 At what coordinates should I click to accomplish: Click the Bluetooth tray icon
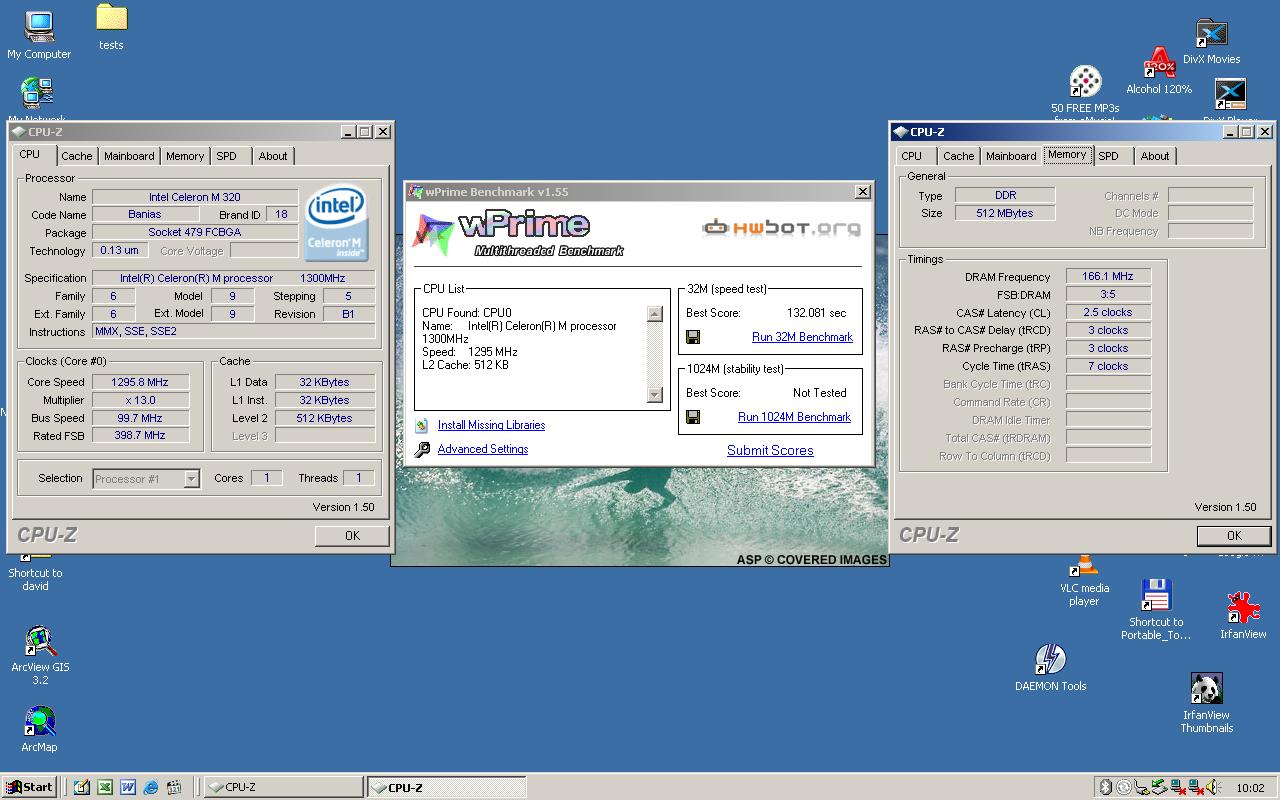1106,787
